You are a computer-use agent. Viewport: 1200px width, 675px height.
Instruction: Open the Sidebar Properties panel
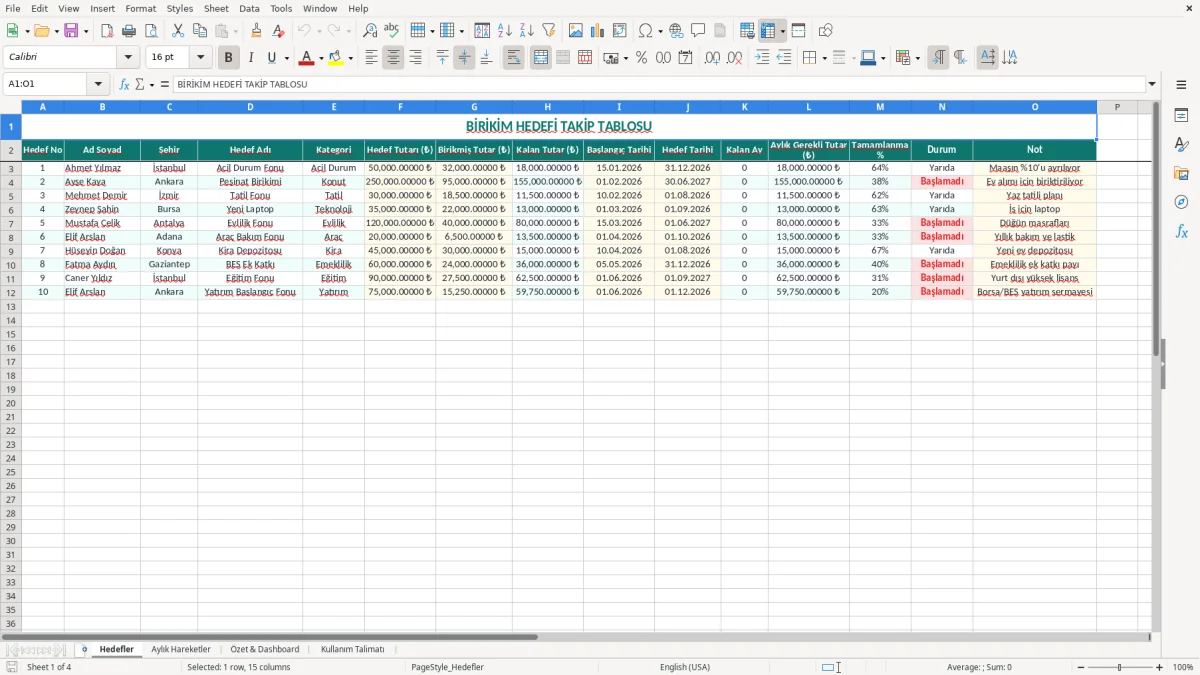(x=1181, y=116)
